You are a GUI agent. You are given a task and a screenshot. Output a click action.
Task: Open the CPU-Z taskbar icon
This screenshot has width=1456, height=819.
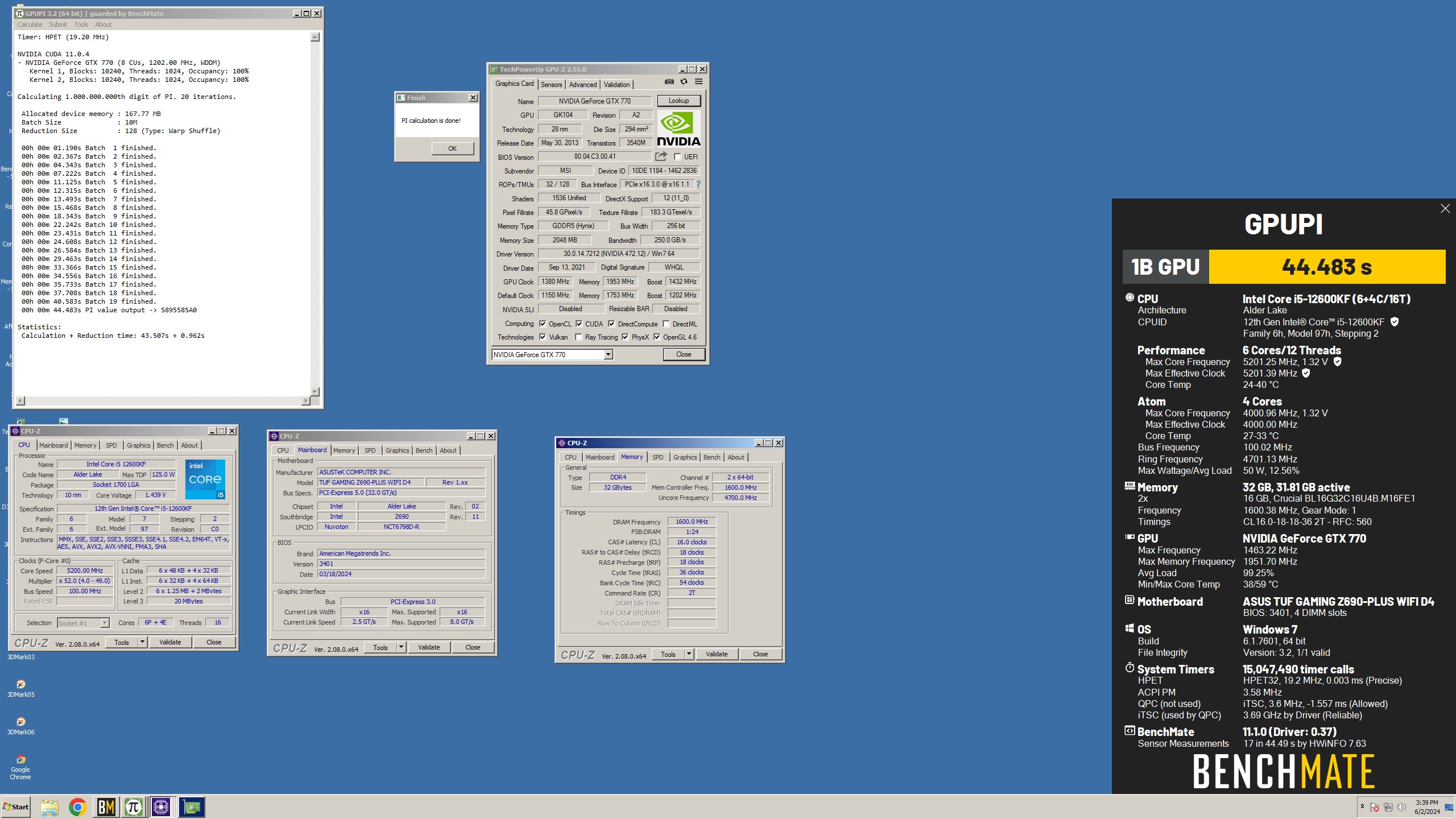point(161,807)
